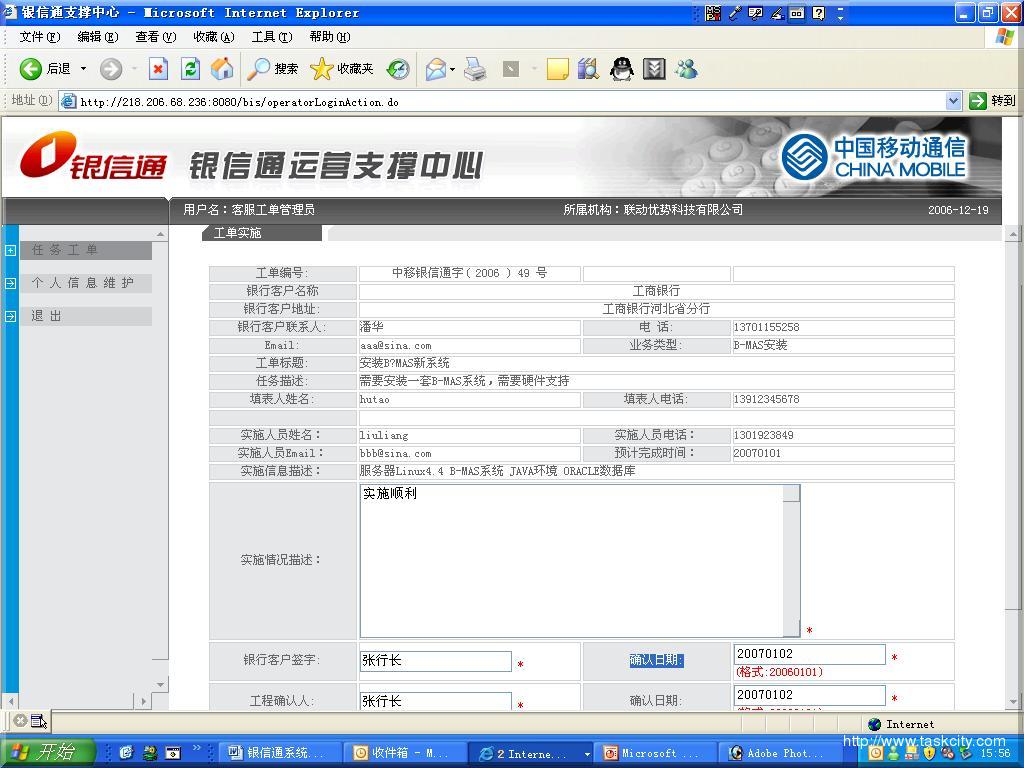The image size is (1024, 768).
Task: Open the Messenger people icon
Action: (686, 69)
